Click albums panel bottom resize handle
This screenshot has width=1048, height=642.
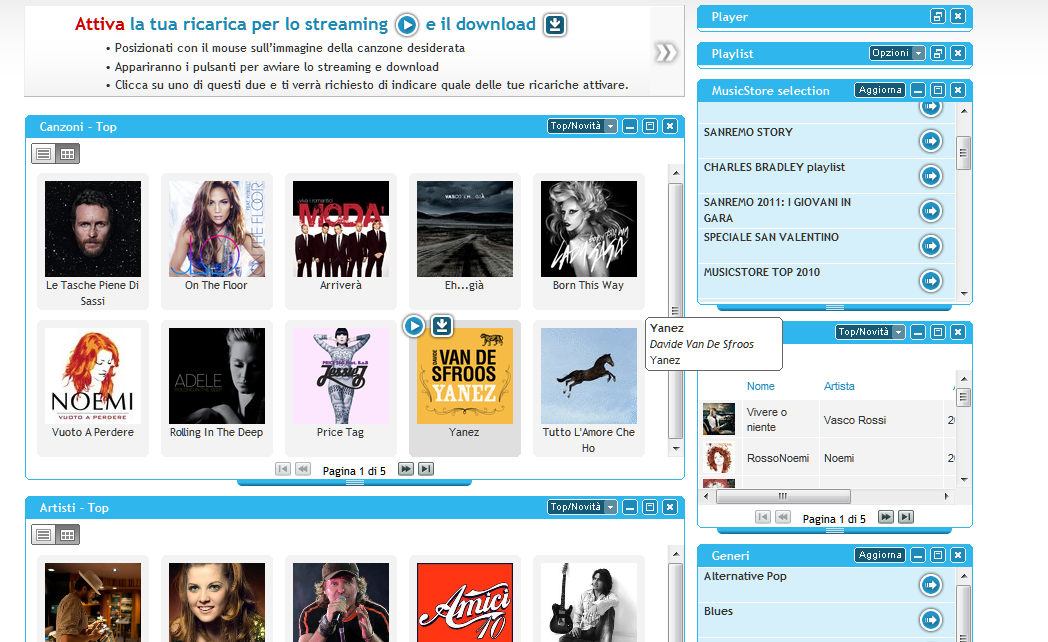click(x=834, y=530)
